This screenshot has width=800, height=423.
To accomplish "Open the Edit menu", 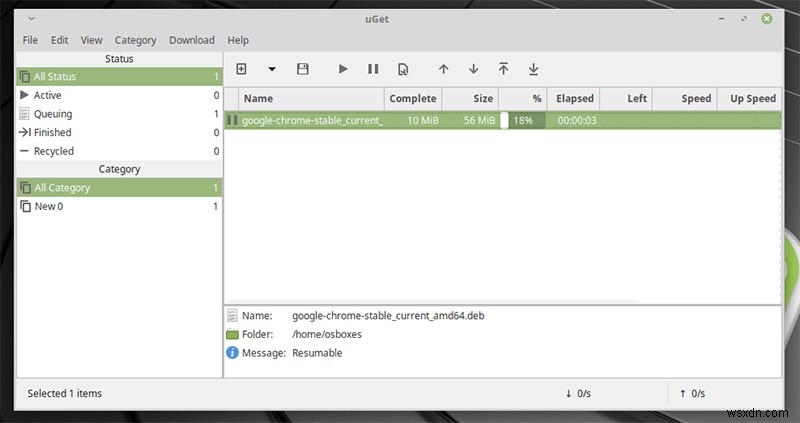I will [x=59, y=40].
